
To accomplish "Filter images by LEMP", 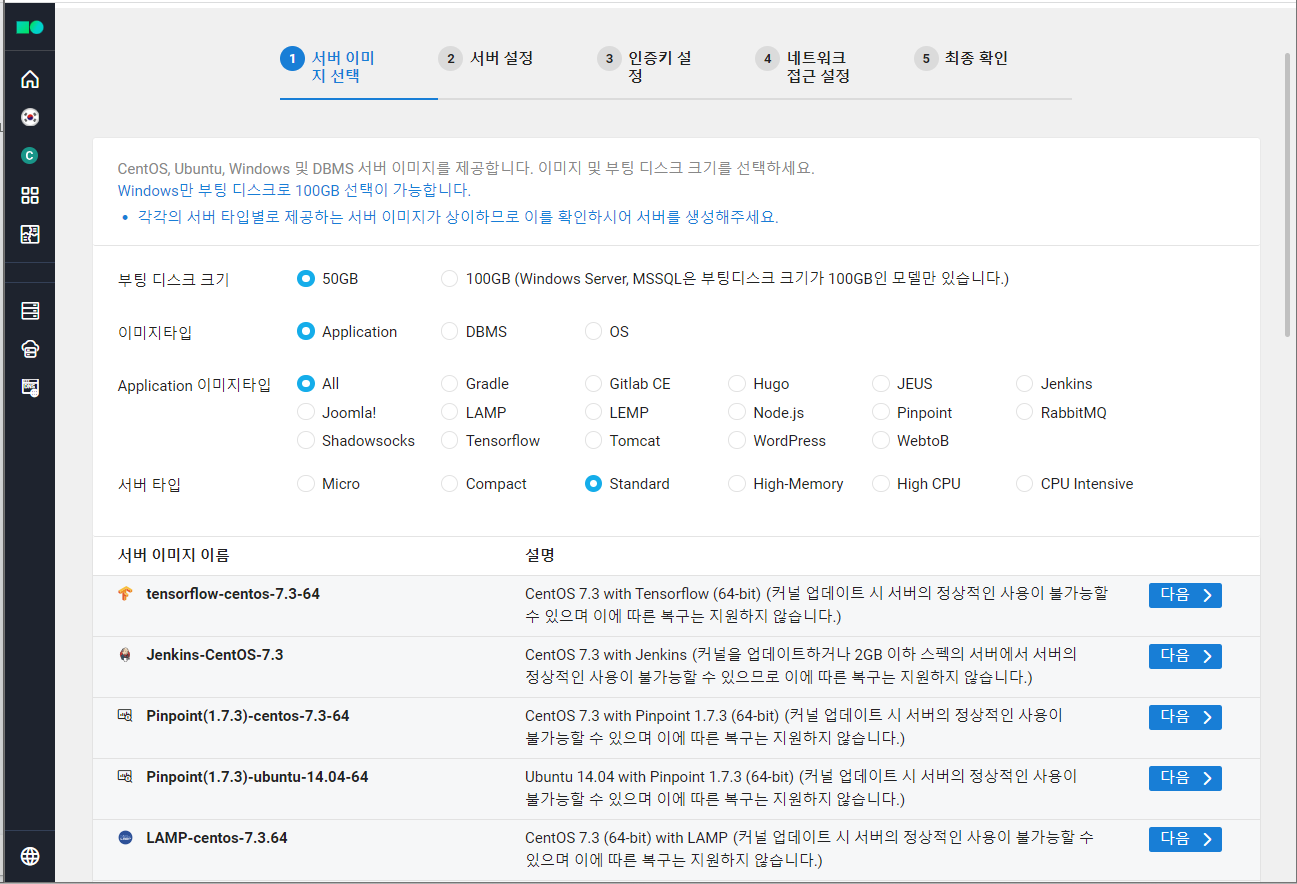I will [x=594, y=413].
